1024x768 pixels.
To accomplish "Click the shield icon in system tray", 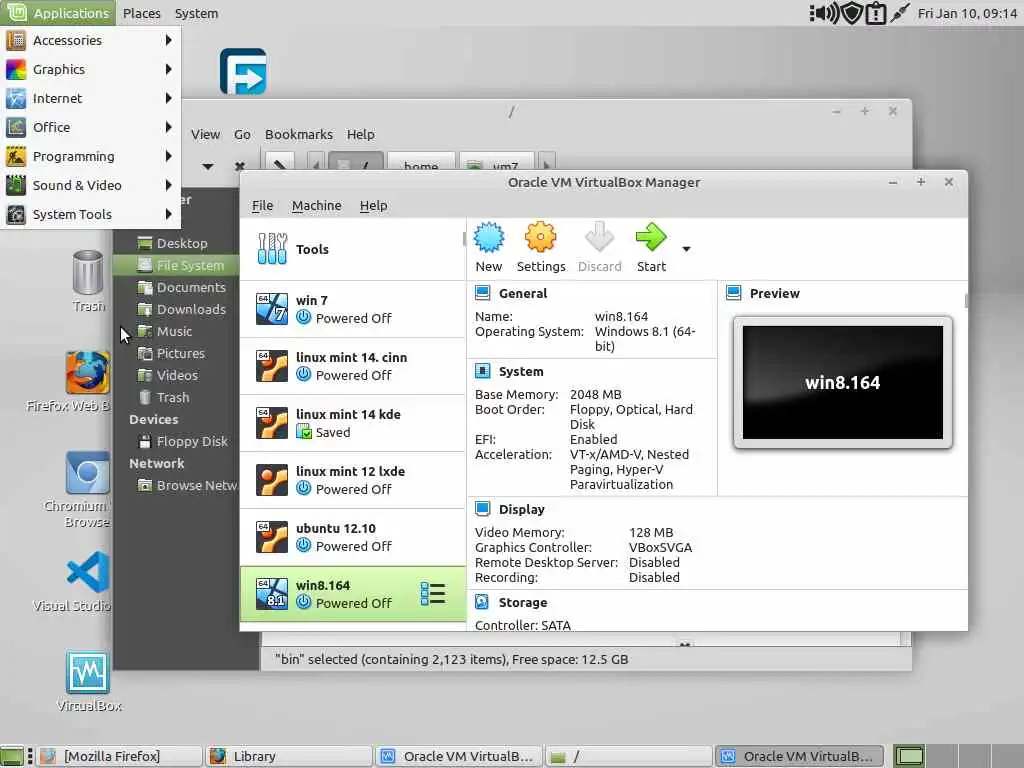I will 852,13.
